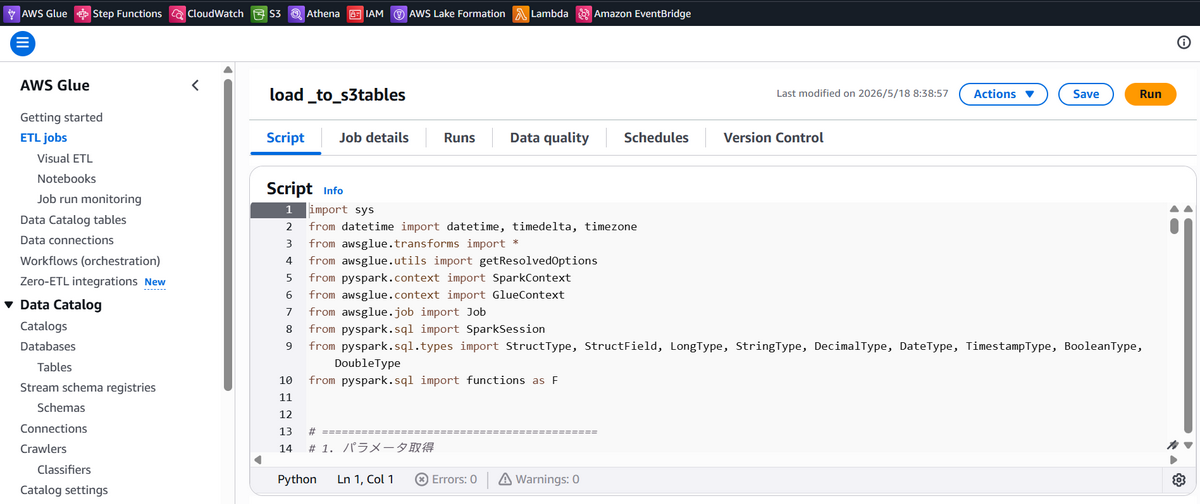Open the Step Functions shortcut icon
Screen dimensions: 1200x504
click(82, 14)
